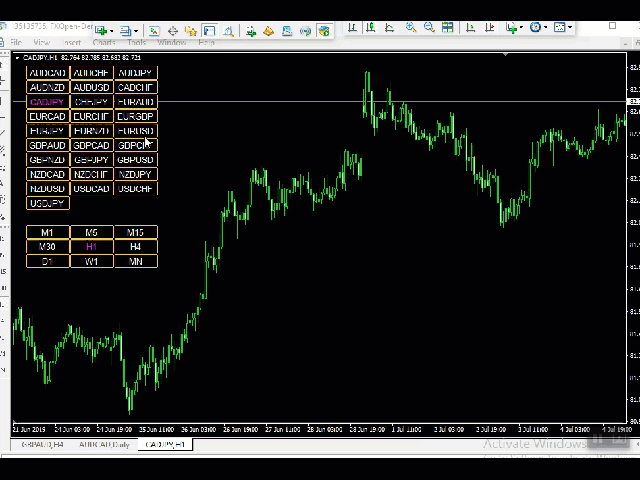
Task: Click the Zoom Out magnifier icon
Action: 429,27
